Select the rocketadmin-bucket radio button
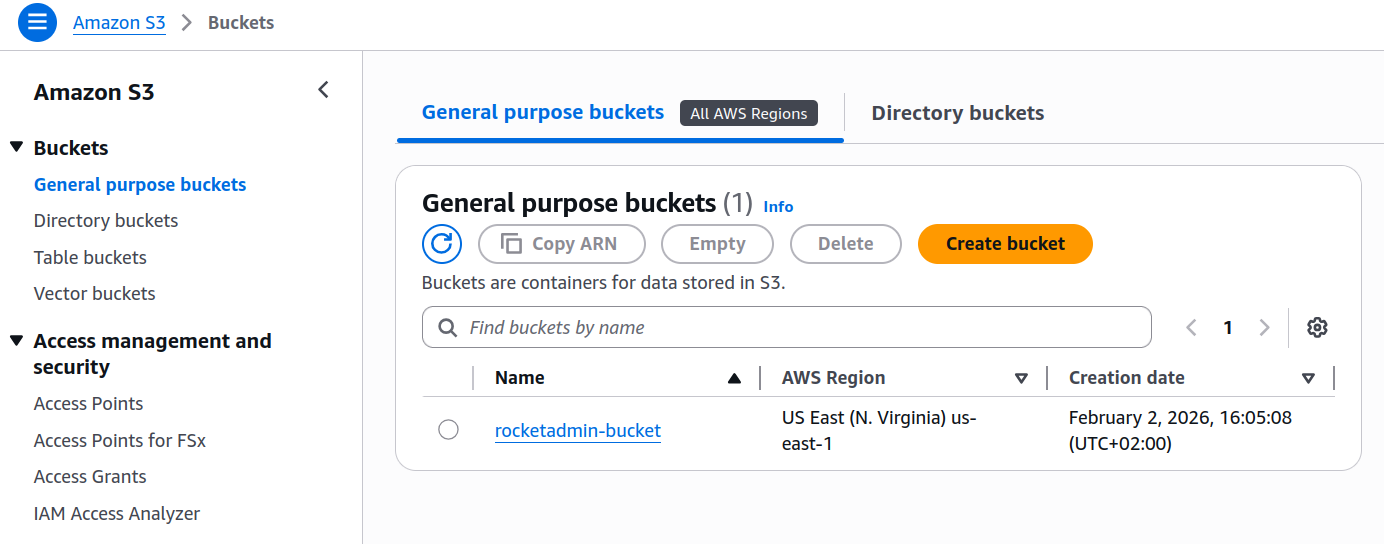 448,429
